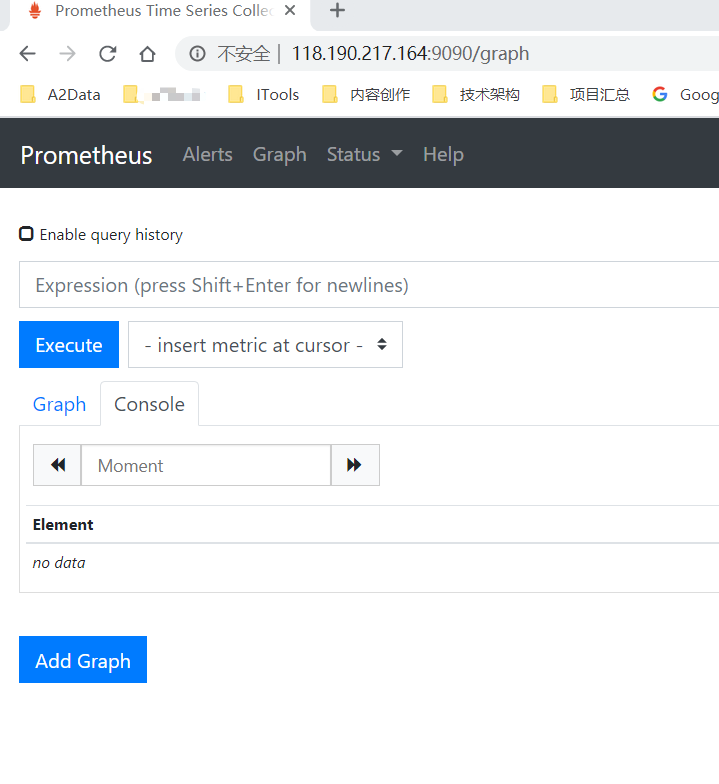Open a new browser tab

pyautogui.click(x=337, y=11)
